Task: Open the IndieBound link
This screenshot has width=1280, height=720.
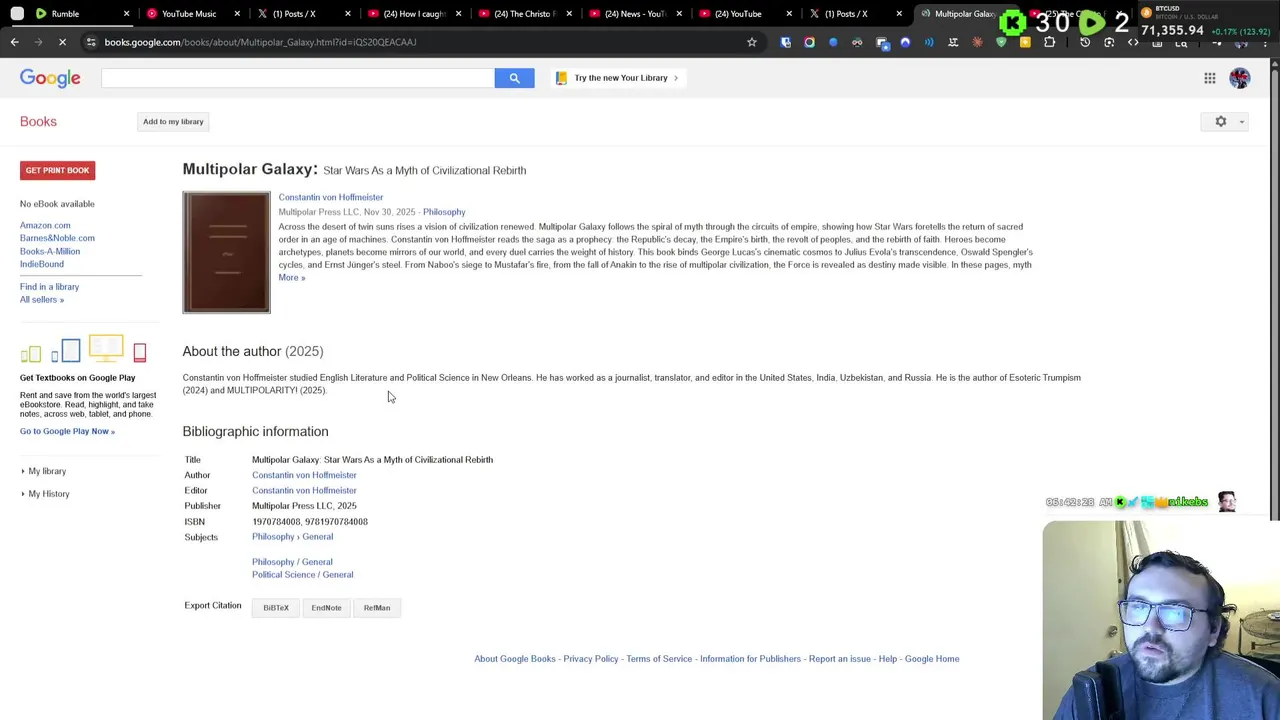Action: (42, 264)
